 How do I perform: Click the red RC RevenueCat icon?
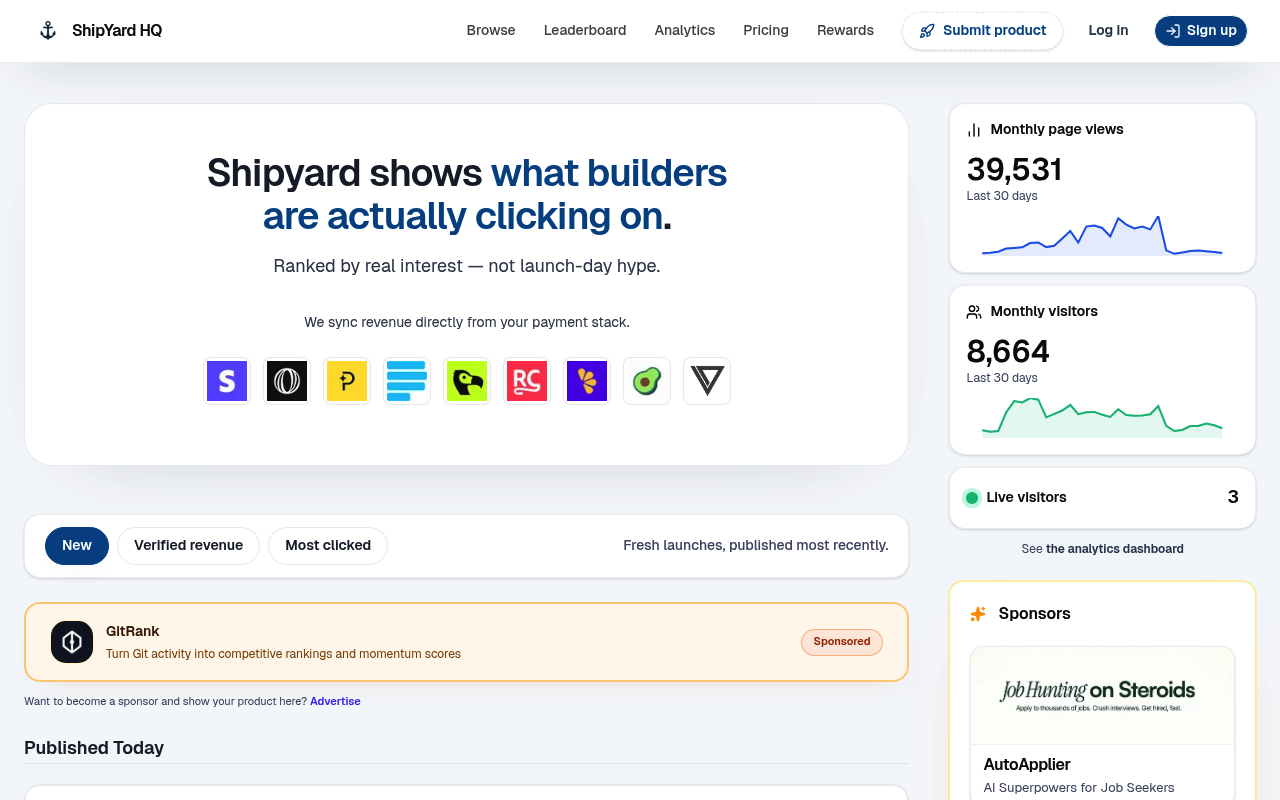[x=527, y=381]
